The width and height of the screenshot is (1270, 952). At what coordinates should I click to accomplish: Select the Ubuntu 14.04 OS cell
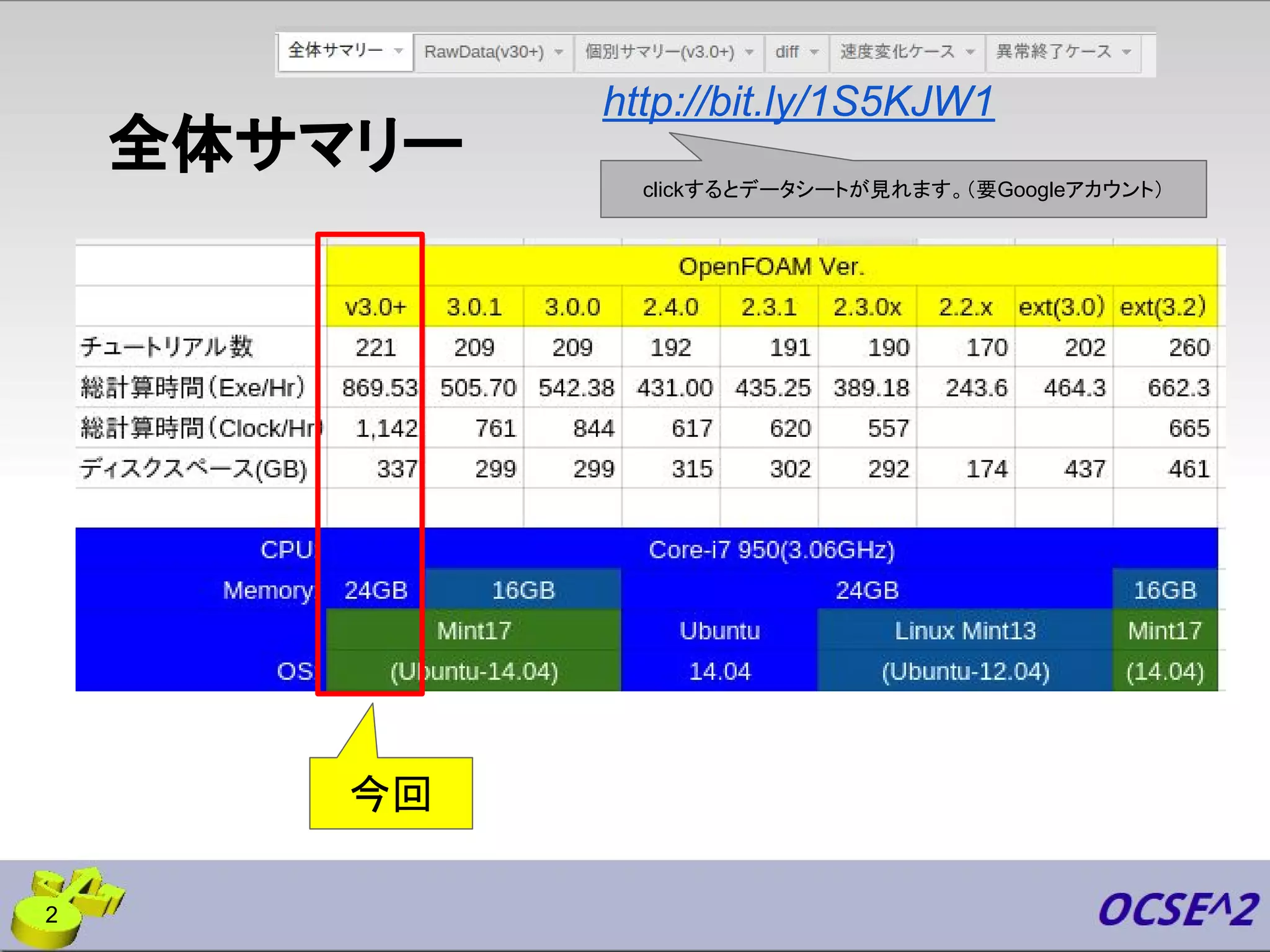click(719, 650)
